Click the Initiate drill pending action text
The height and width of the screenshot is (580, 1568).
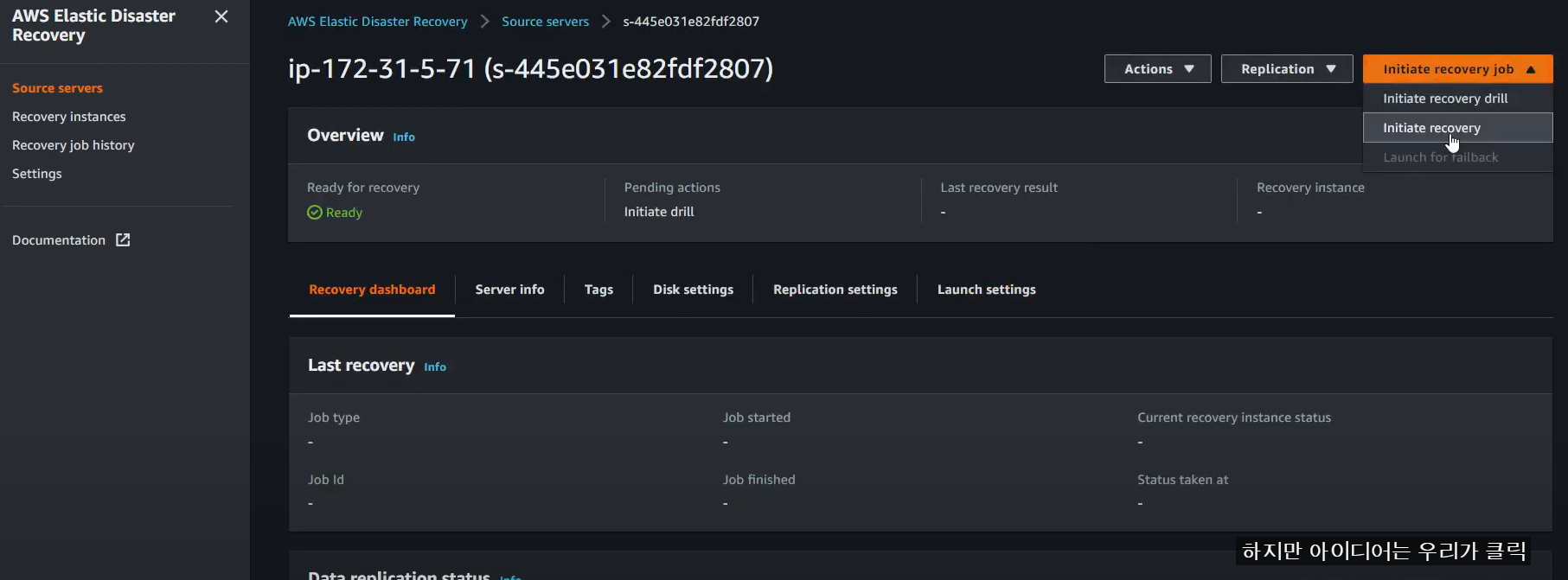pos(659,212)
